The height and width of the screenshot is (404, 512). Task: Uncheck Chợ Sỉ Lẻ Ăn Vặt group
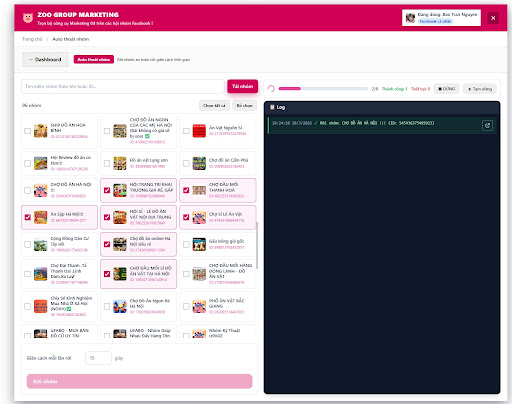coord(186,217)
